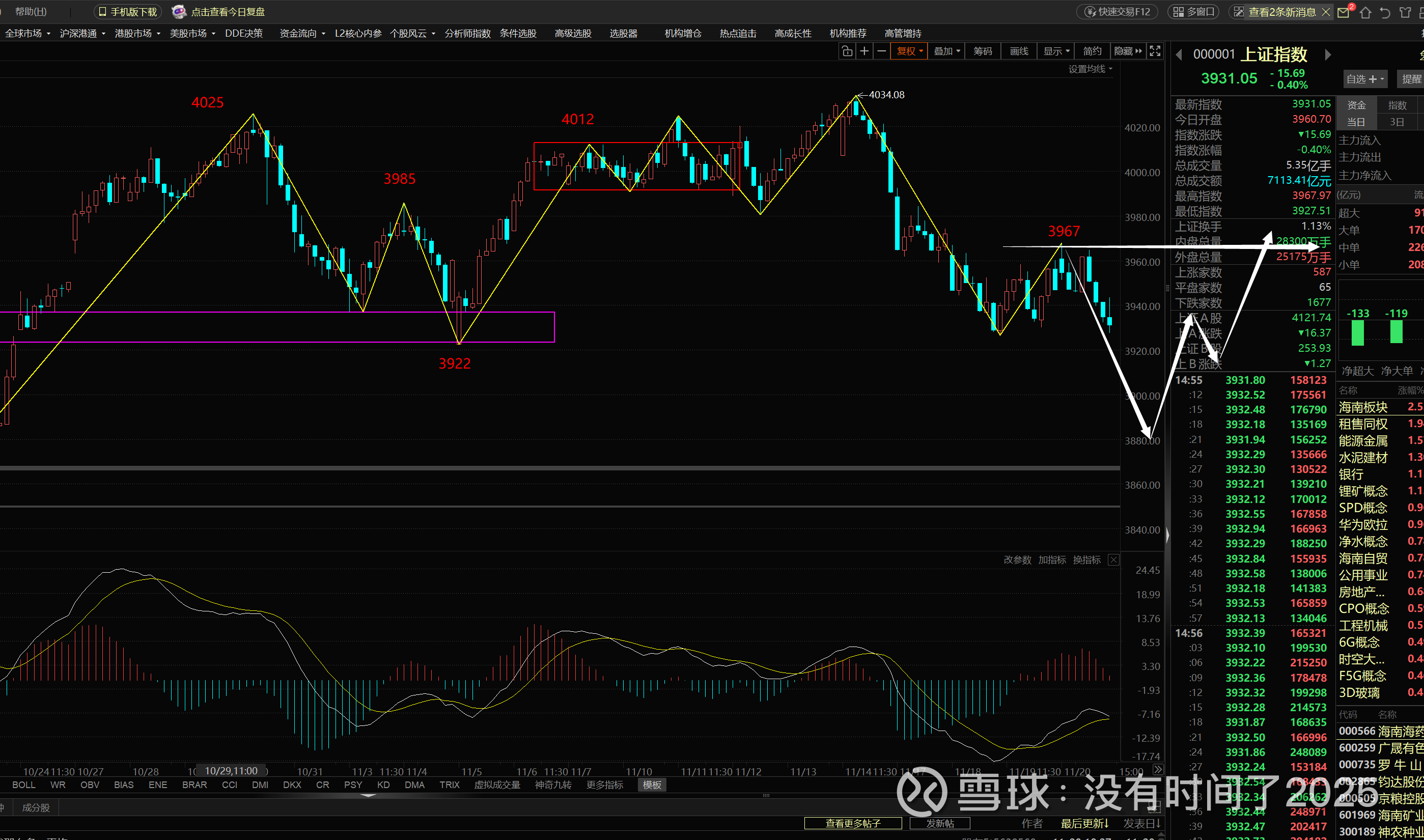This screenshot has width=1424, height=840.
Task: Click the undo back arrow icon
Action: click(1385, 12)
